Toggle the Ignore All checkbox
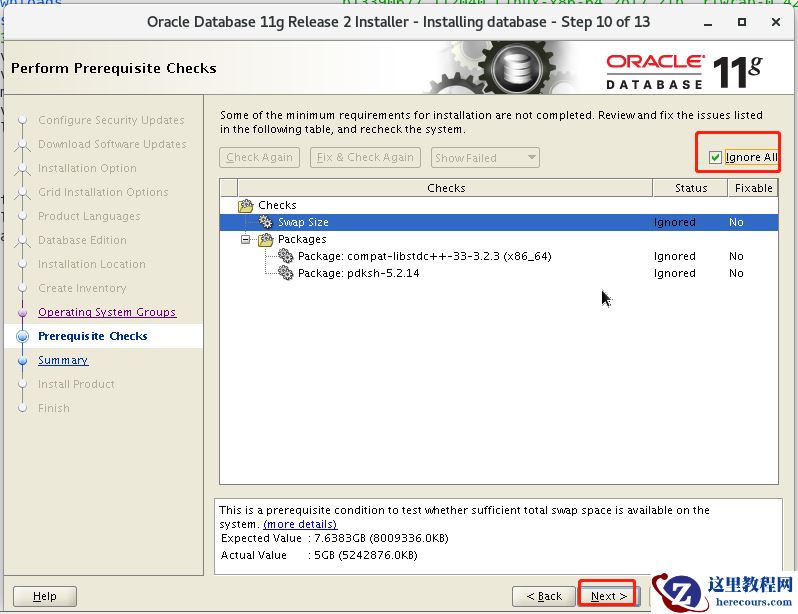The height and width of the screenshot is (614, 798). (715, 157)
